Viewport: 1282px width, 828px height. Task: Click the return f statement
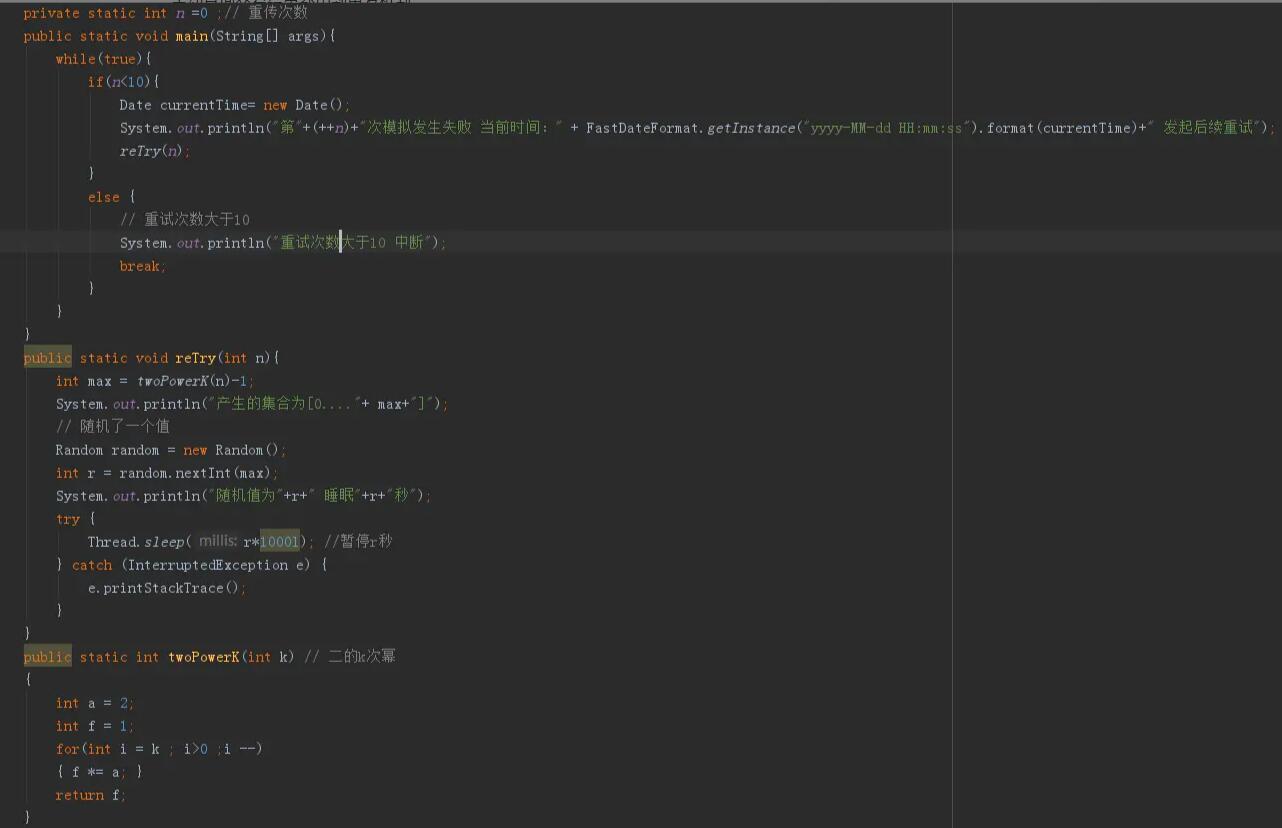[x=88, y=794]
